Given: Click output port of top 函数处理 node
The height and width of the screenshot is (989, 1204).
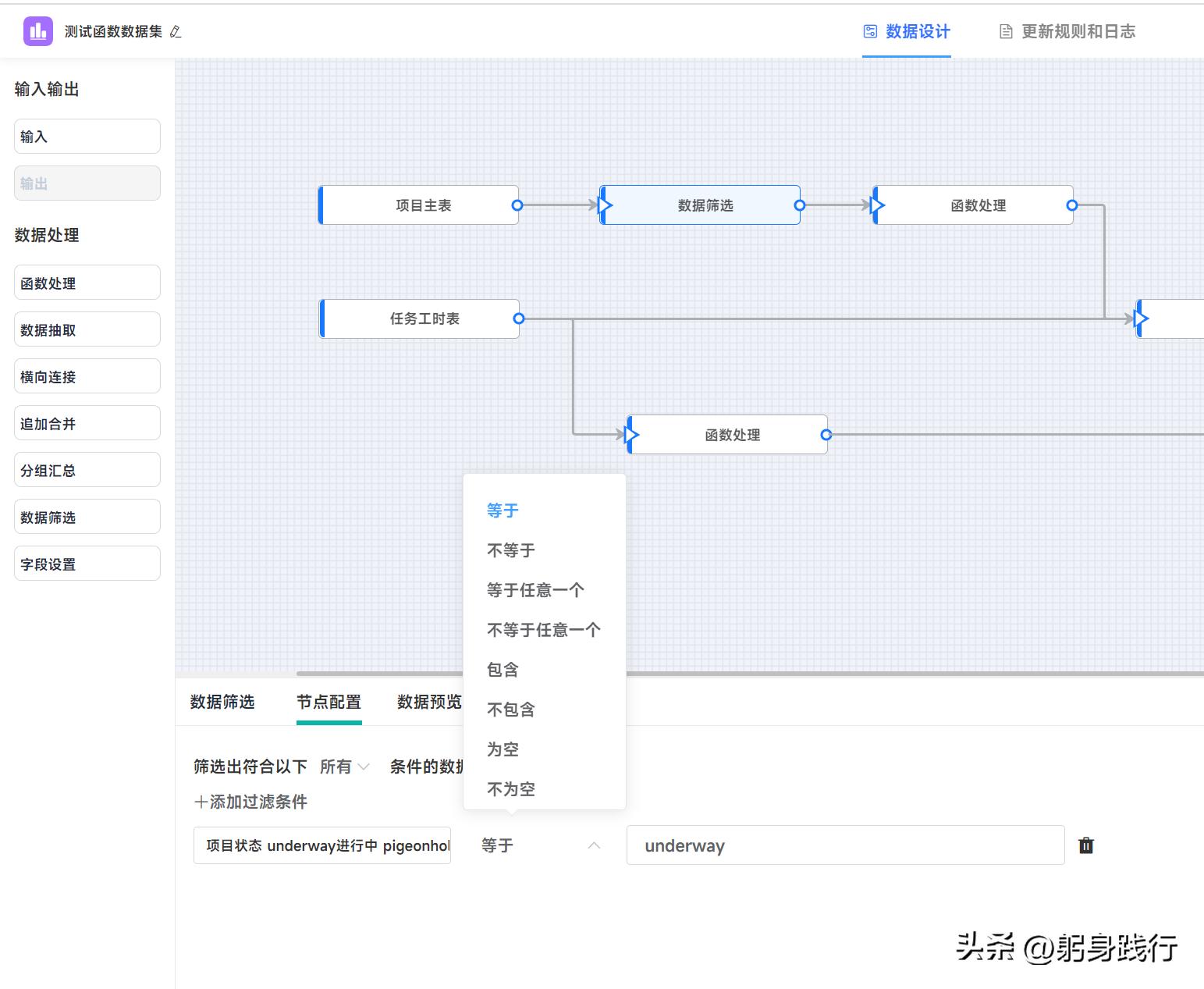Looking at the screenshot, I should coord(1072,205).
